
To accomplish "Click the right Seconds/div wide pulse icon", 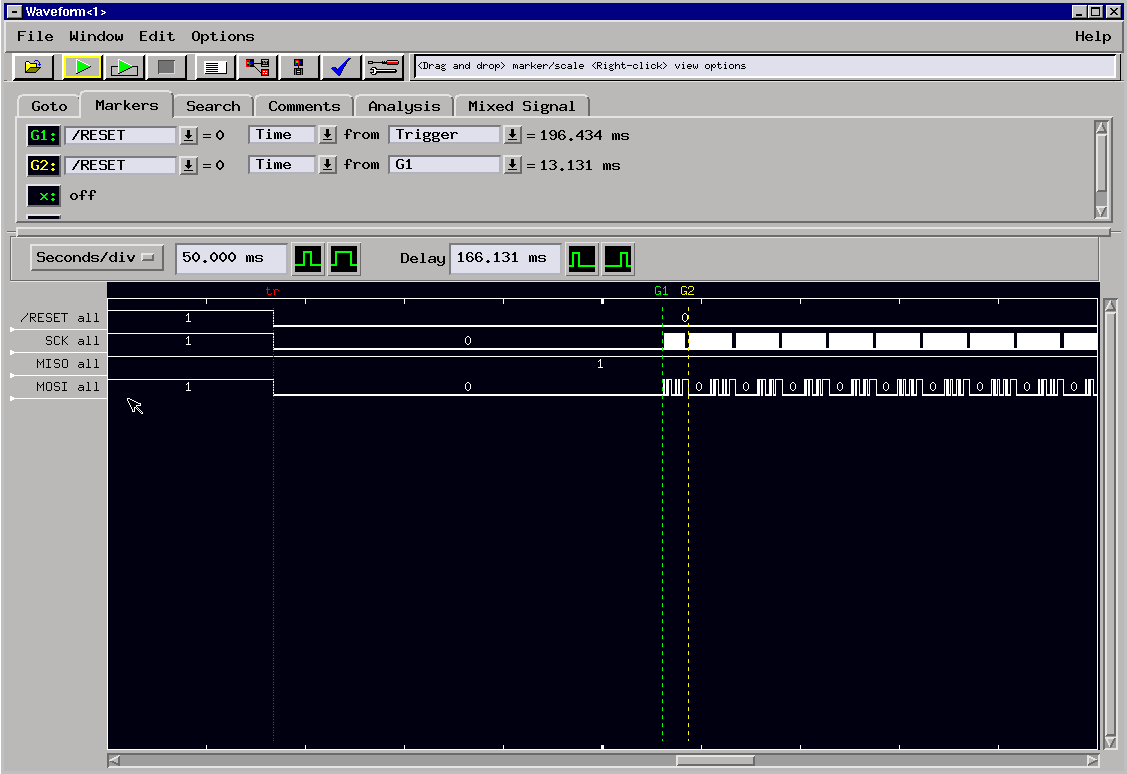I will (x=344, y=259).
